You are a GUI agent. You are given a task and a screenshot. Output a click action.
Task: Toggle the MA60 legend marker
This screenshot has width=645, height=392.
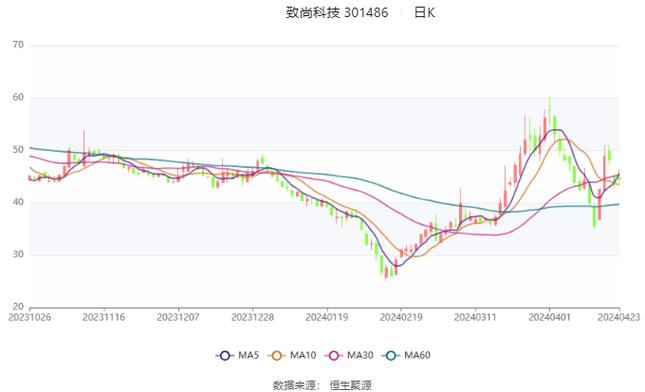pos(391,355)
